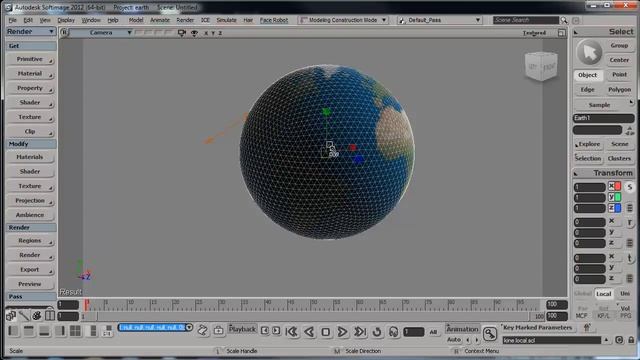Click the red current-frame timeline marker
The image size is (640, 360).
pyautogui.click(x=87, y=304)
